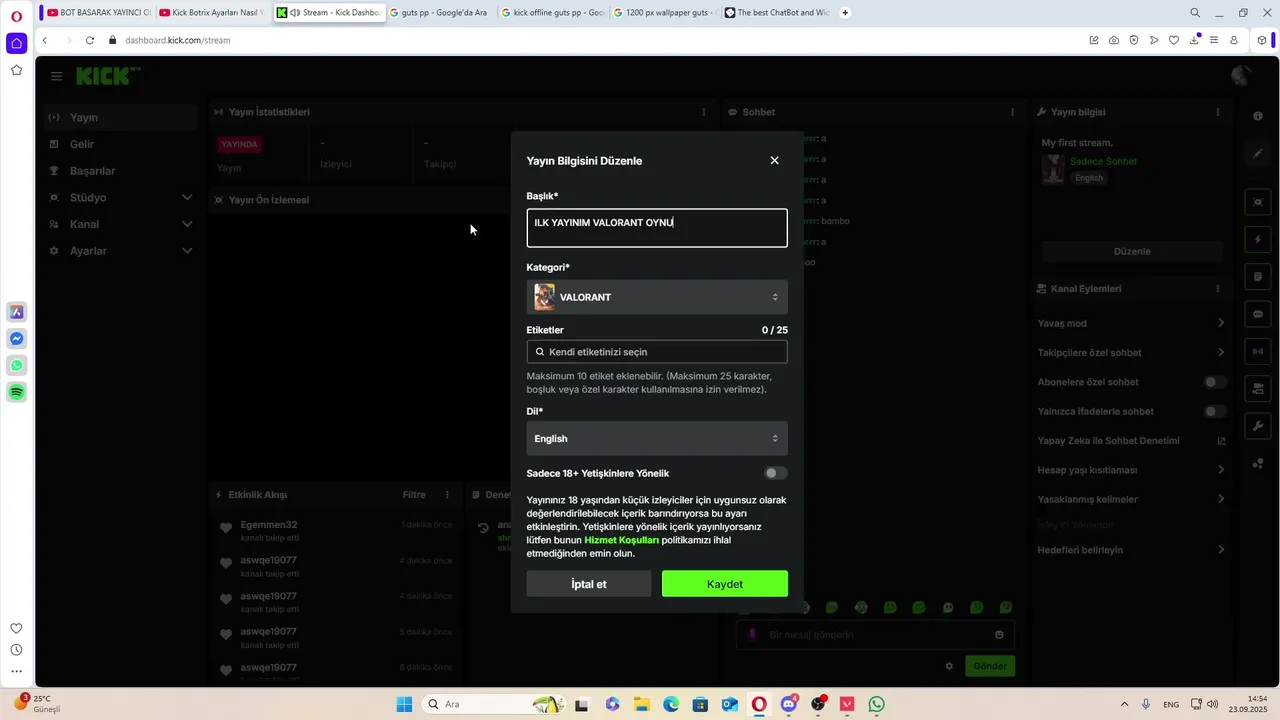Open Kanal Eylemleri panel three-dot options
Image resolution: width=1280 pixels, height=720 pixels.
click(1218, 288)
